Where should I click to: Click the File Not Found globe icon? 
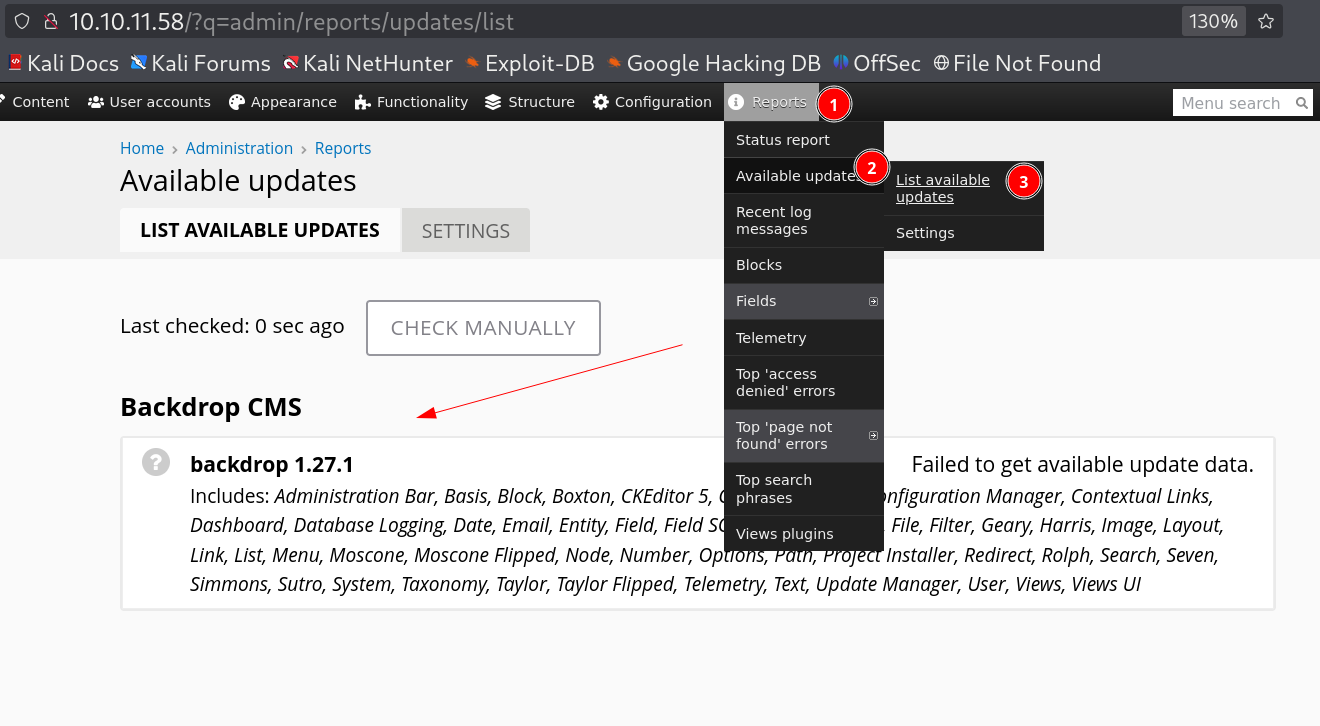click(941, 63)
